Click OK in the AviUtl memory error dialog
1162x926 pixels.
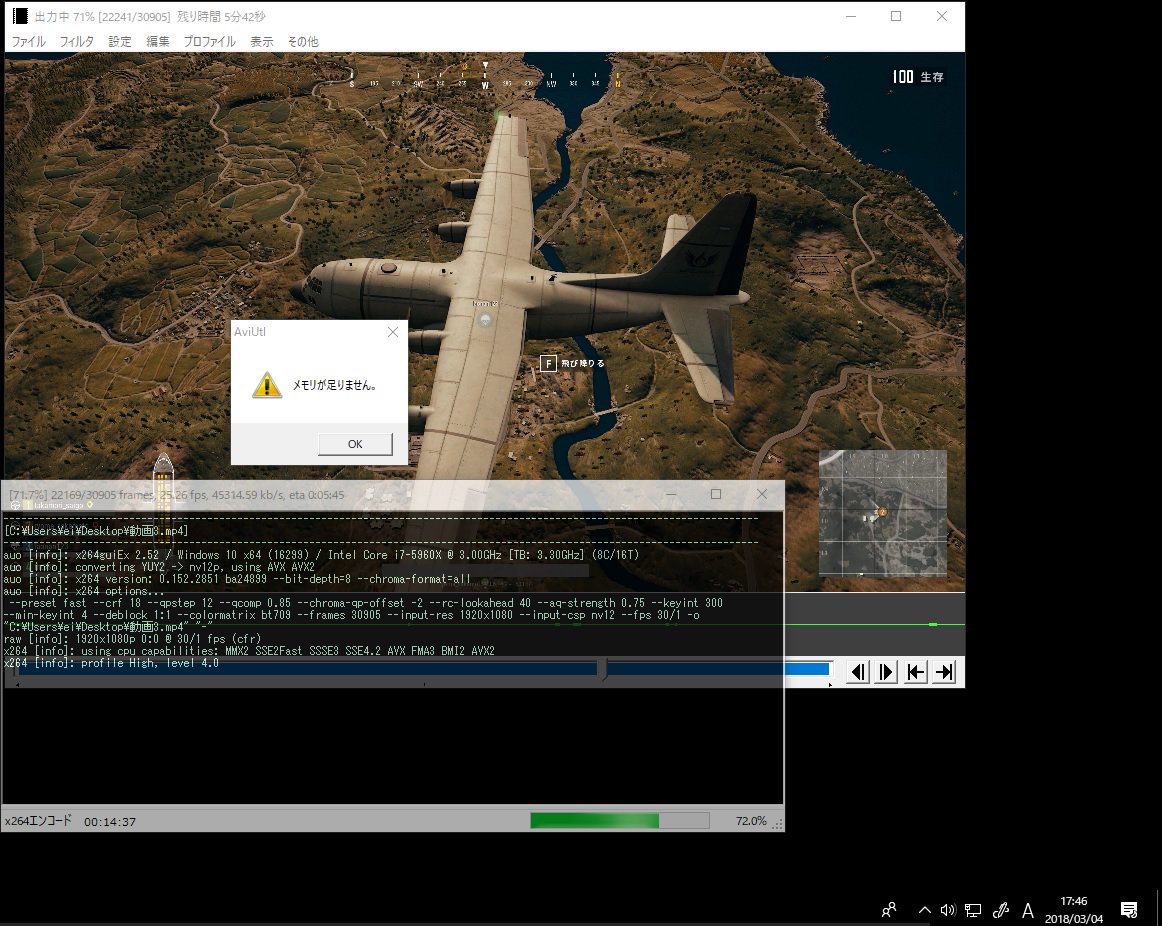(x=355, y=444)
